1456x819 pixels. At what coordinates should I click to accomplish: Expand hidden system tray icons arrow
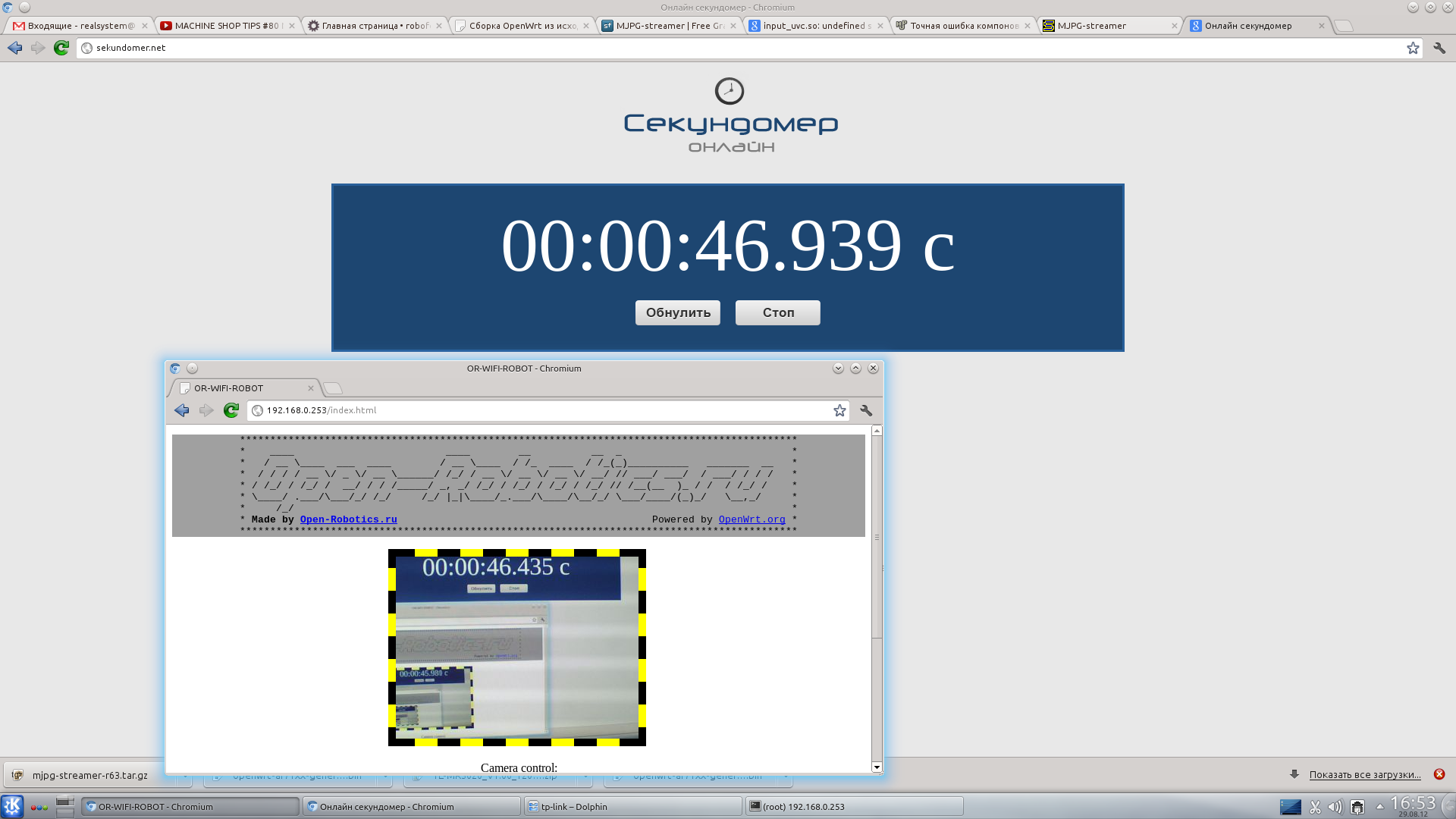(1379, 806)
